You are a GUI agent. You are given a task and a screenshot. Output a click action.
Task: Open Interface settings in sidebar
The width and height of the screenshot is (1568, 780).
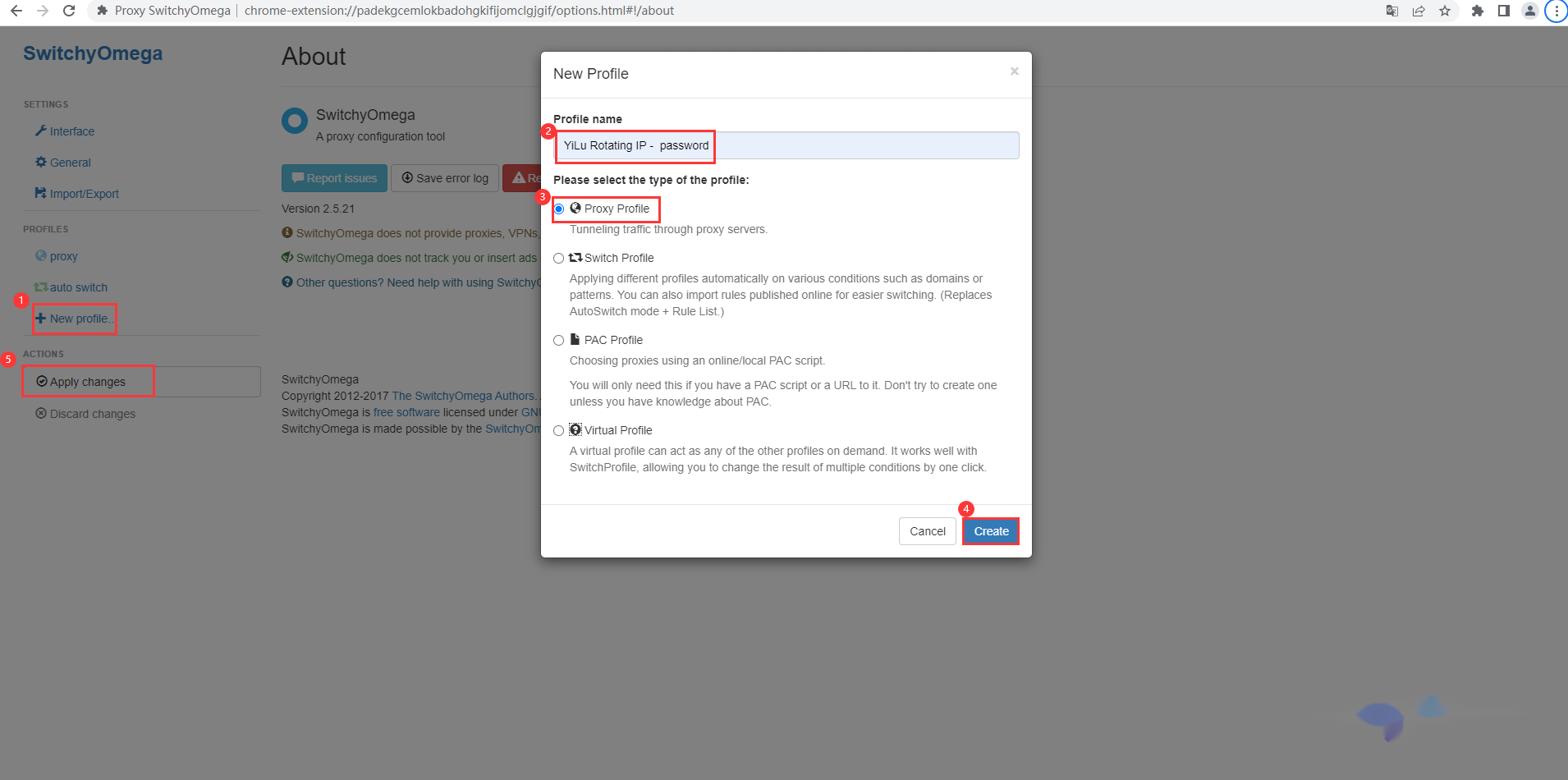coord(65,131)
